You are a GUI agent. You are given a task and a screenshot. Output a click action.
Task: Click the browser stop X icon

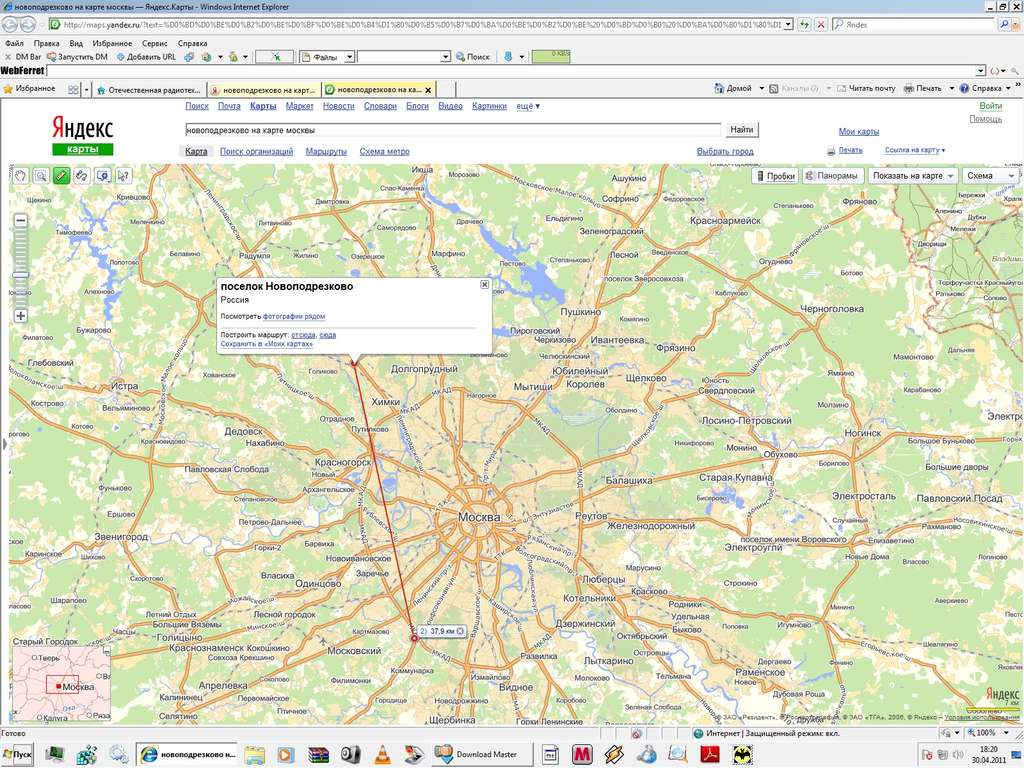tap(821, 24)
